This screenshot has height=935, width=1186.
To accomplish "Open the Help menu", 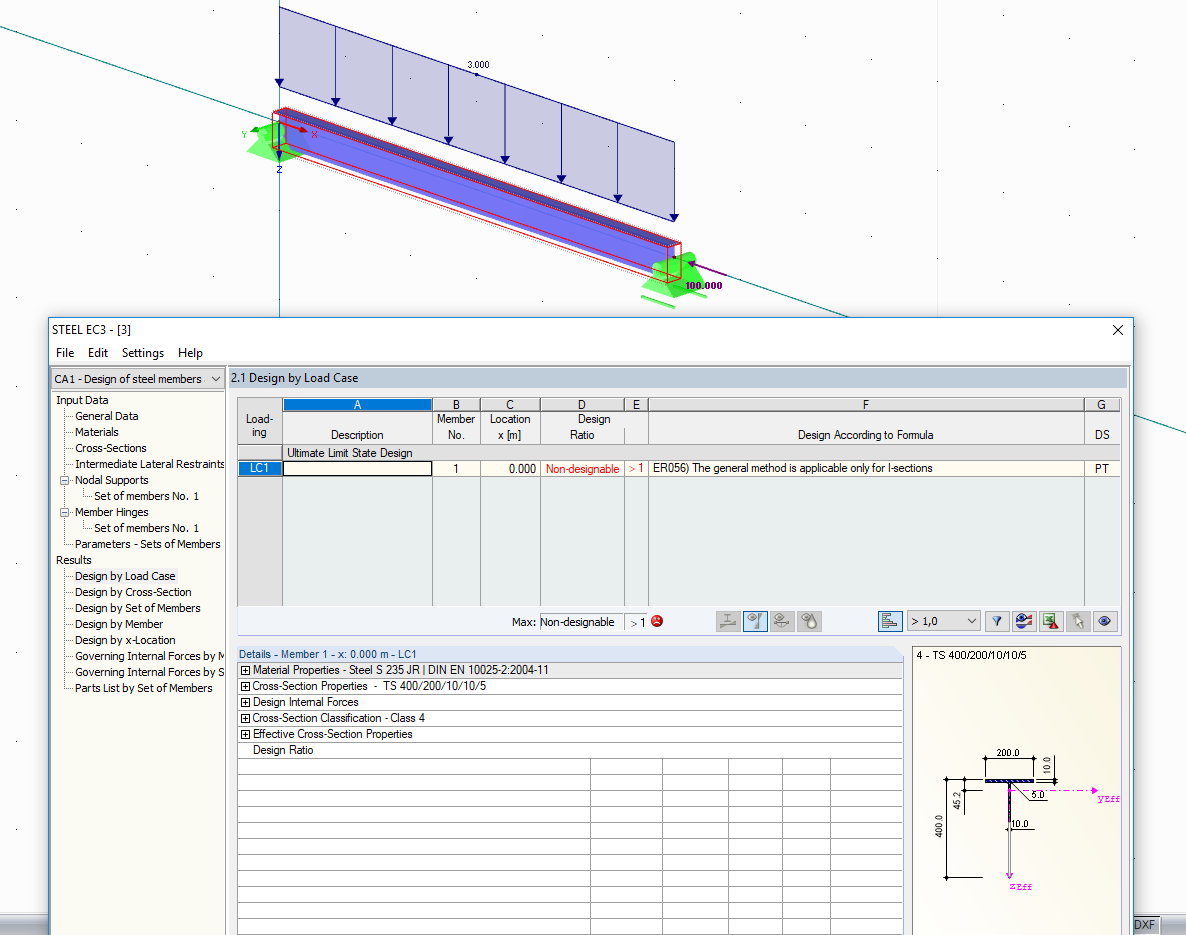I will 190,353.
